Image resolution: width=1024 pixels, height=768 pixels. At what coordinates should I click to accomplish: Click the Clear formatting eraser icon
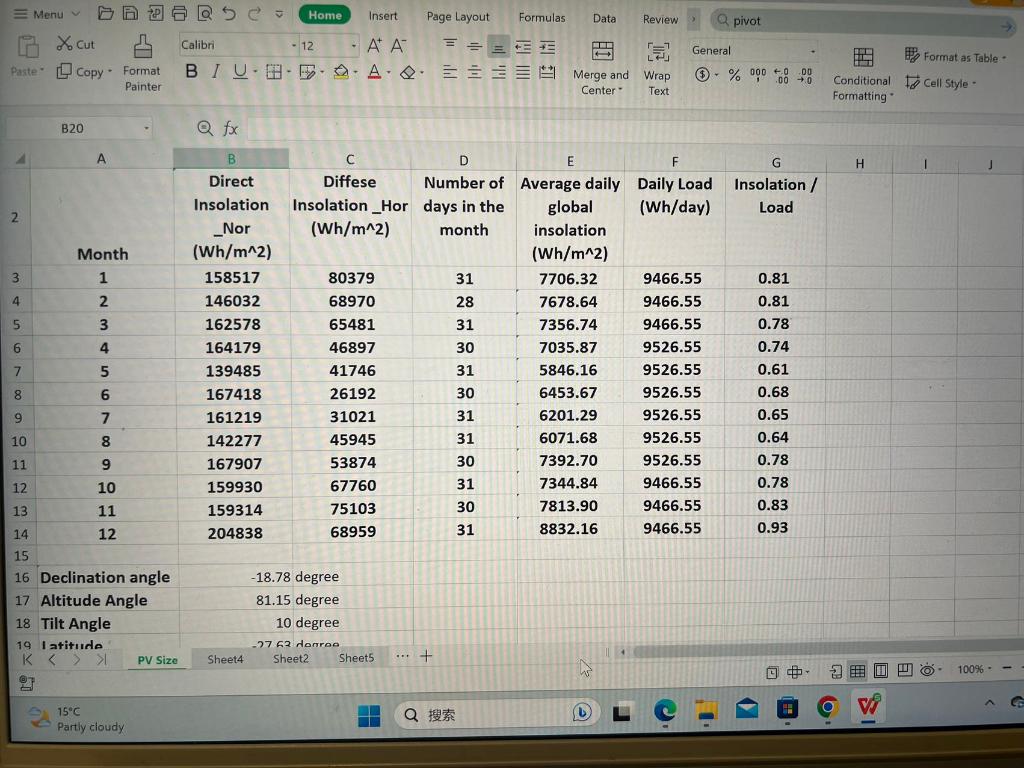click(408, 72)
